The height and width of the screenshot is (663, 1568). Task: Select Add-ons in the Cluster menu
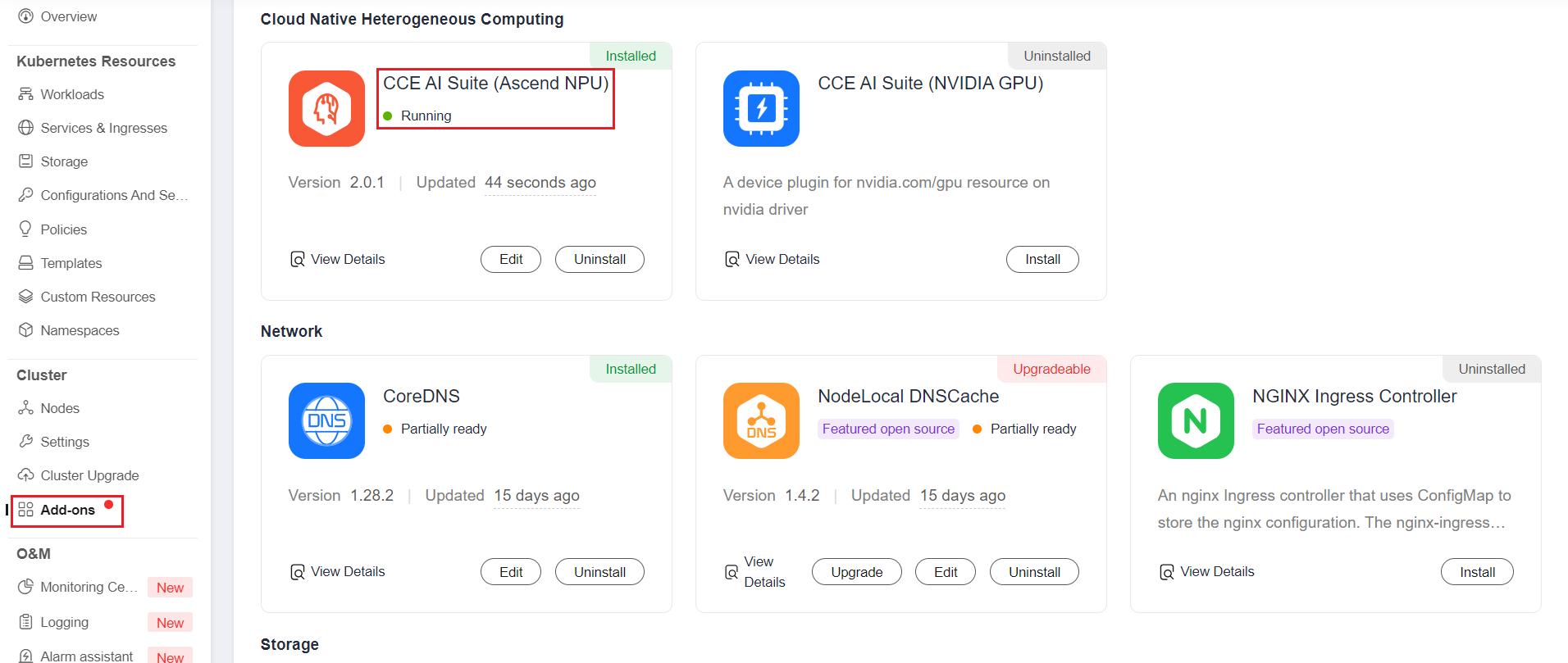tap(67, 510)
